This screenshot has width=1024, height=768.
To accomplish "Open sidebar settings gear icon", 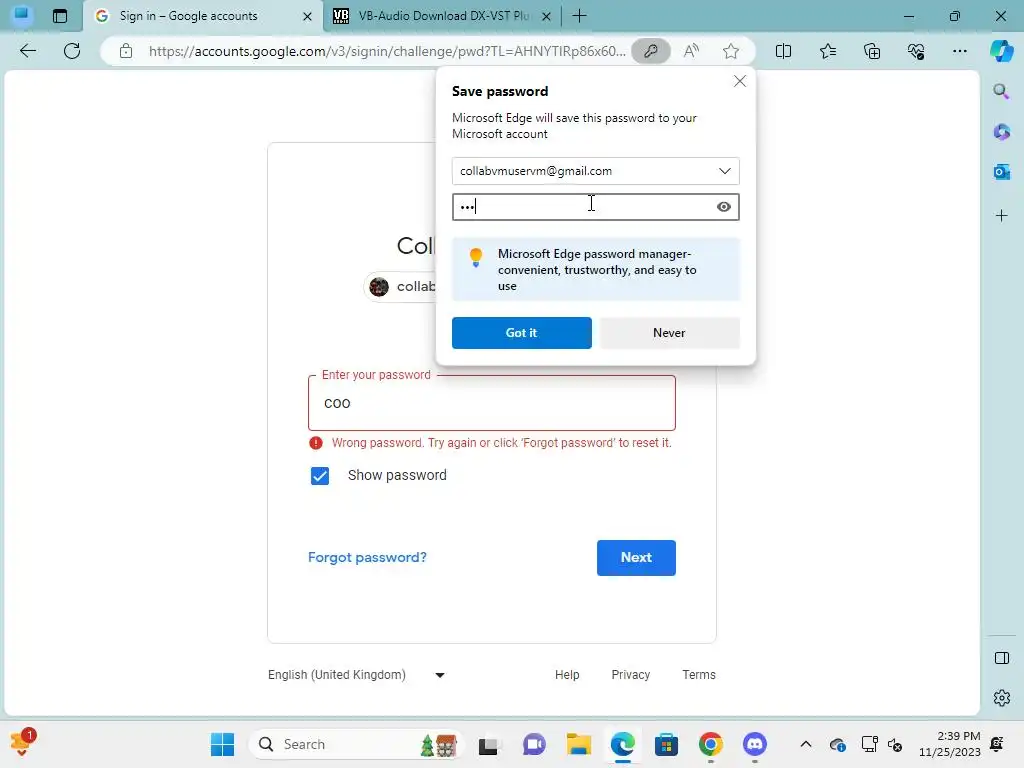I will pos(1001,698).
